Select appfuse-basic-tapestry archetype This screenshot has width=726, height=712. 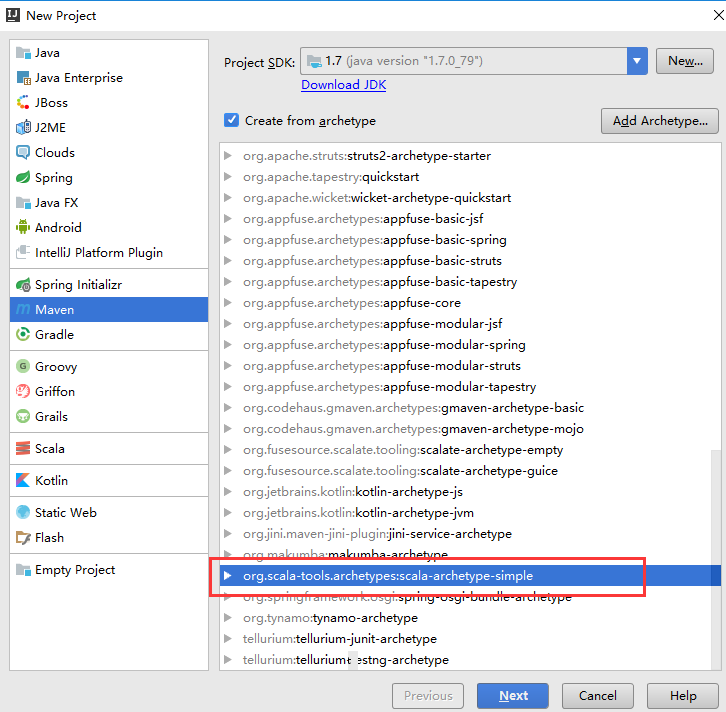pos(470,282)
